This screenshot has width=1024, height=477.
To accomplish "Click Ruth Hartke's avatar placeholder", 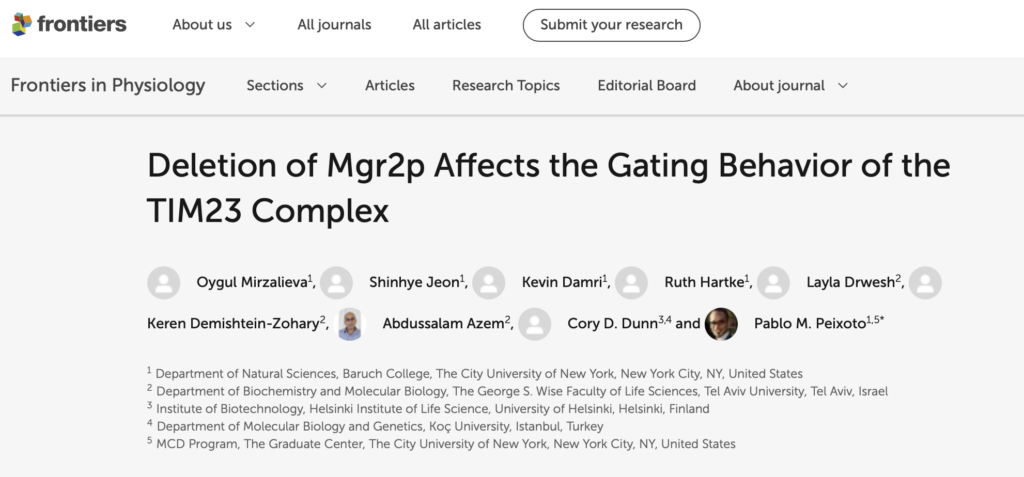I will pos(631,283).
